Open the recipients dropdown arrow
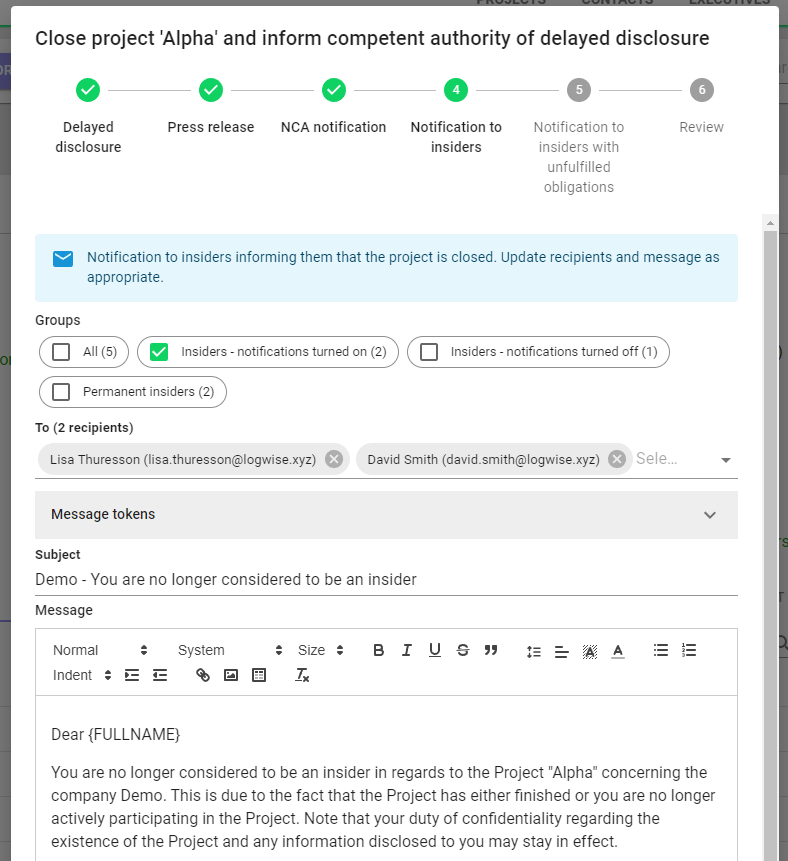The image size is (788, 861). pyautogui.click(x=726, y=460)
